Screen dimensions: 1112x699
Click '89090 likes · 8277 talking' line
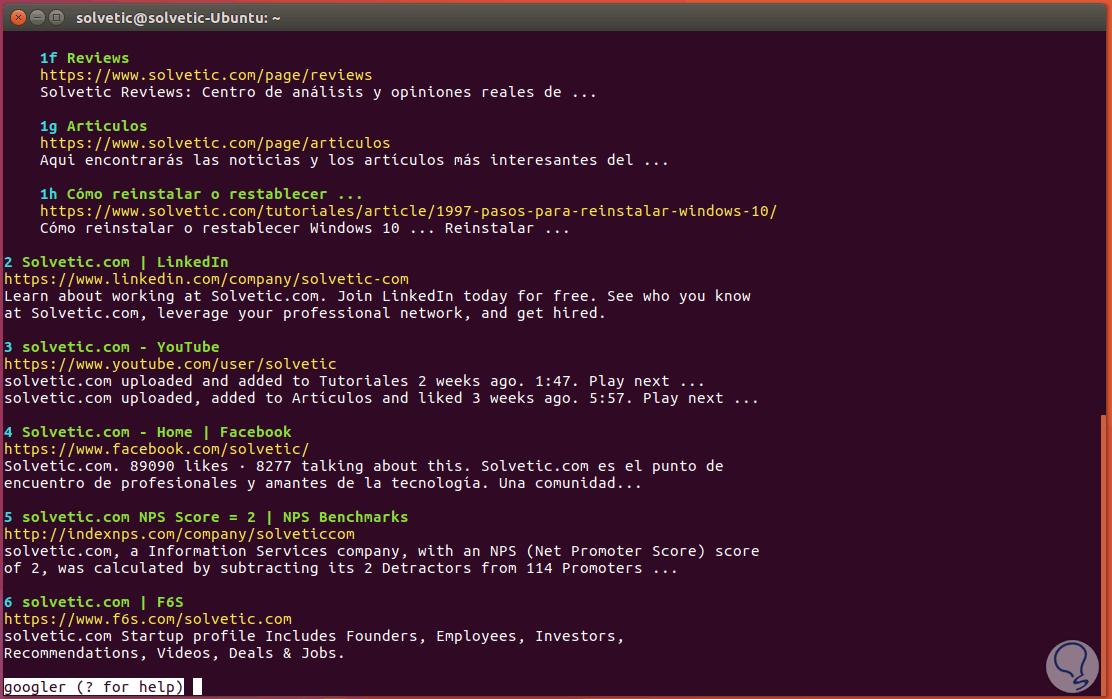(x=364, y=466)
